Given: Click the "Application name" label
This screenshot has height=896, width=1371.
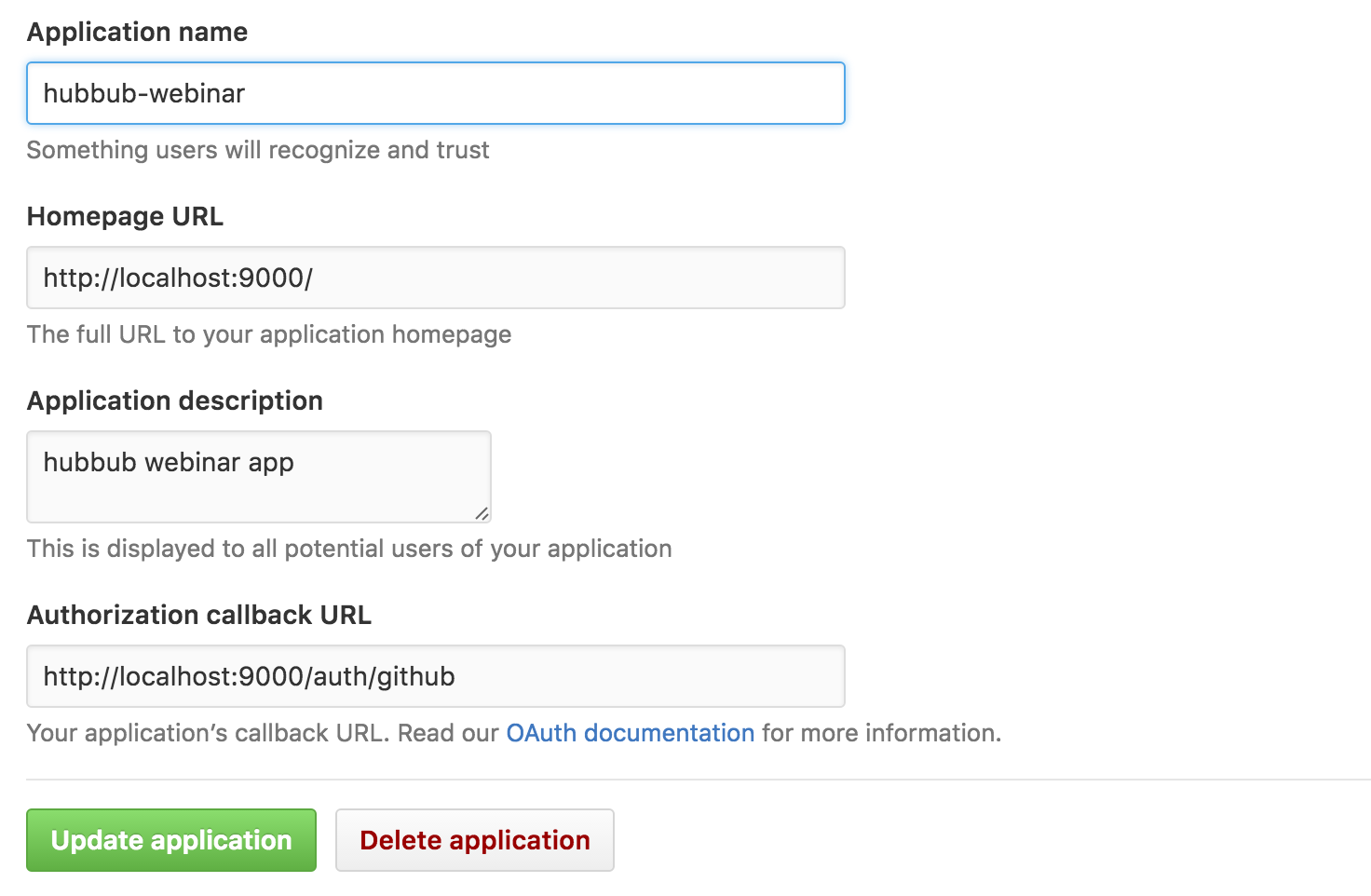Looking at the screenshot, I should pos(137,32).
